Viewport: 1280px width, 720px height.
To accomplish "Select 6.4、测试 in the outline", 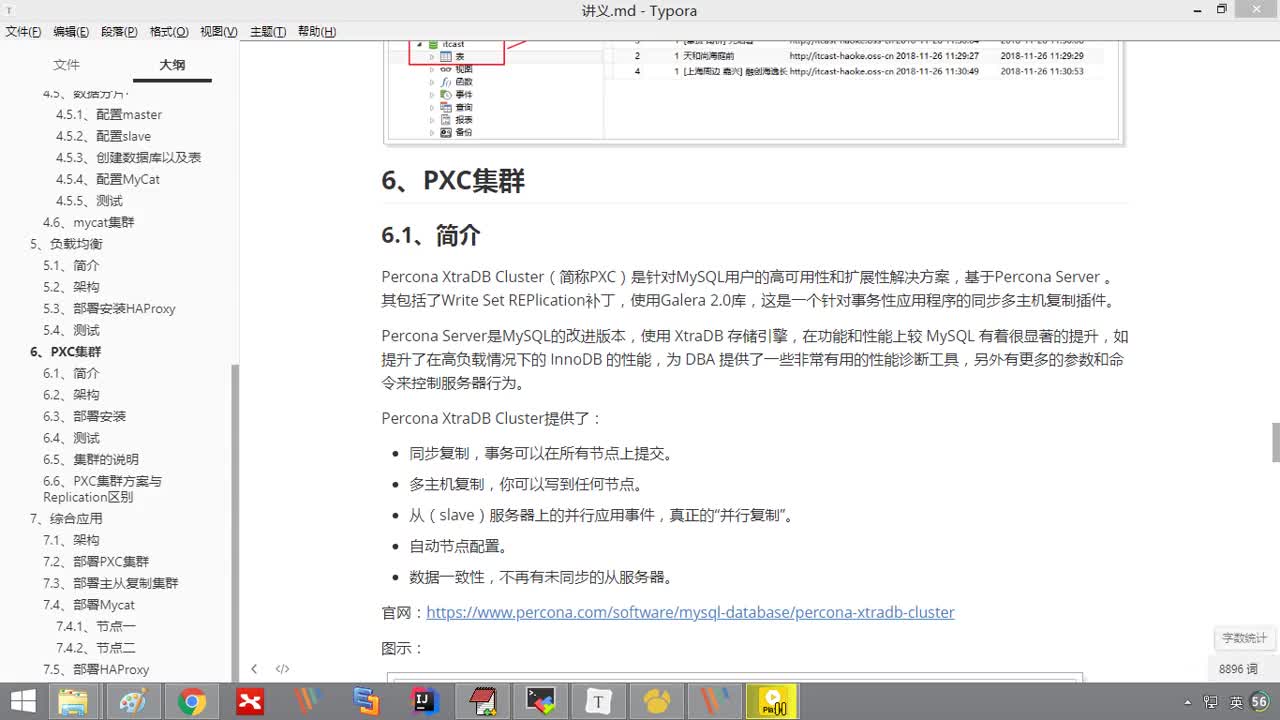I will click(x=71, y=438).
